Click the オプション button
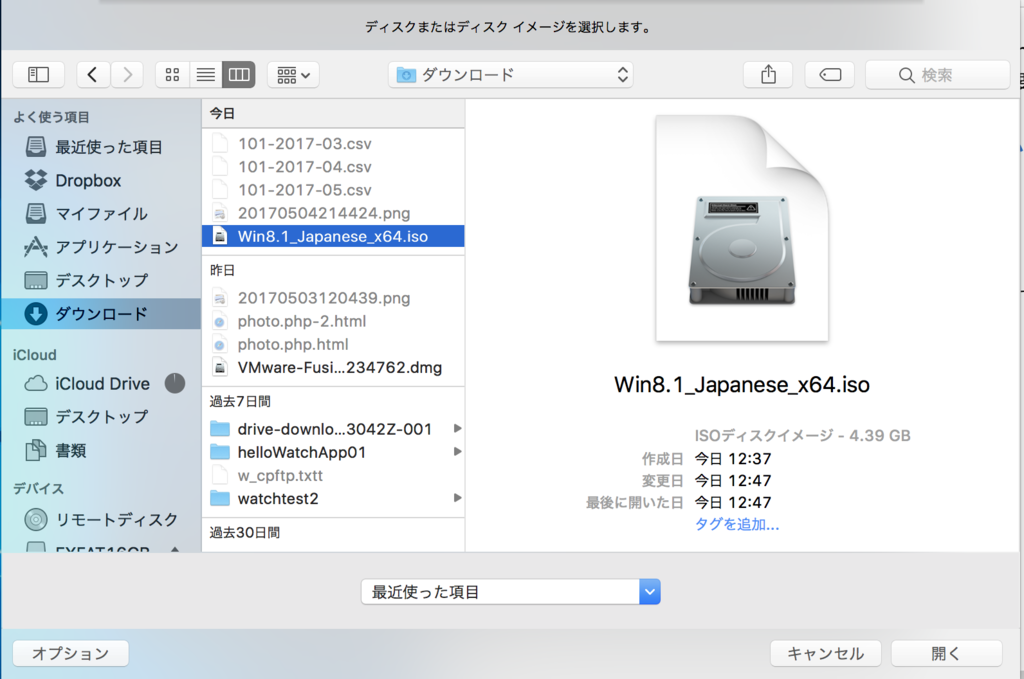 71,654
